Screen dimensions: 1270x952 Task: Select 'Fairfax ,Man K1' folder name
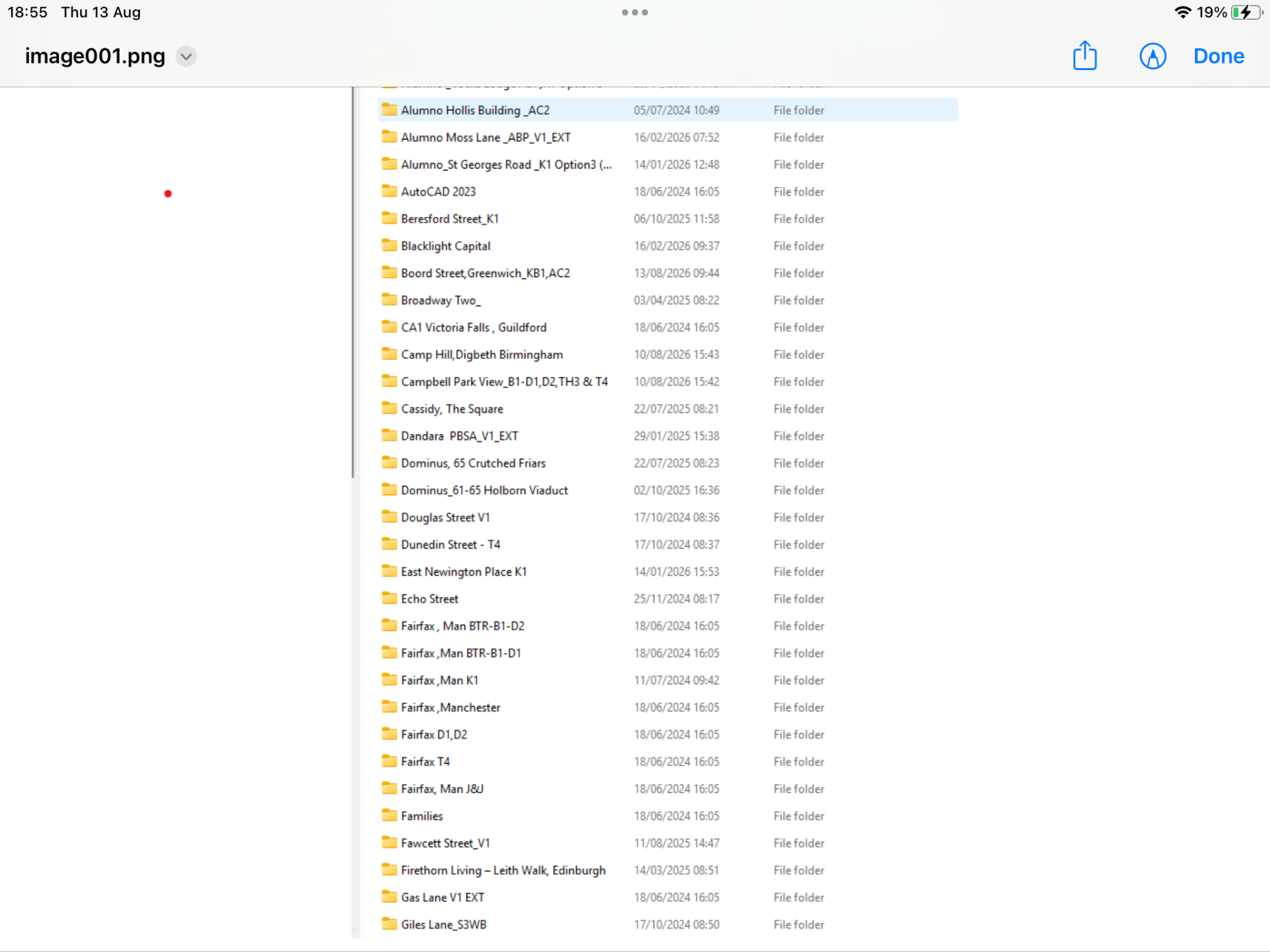point(439,680)
